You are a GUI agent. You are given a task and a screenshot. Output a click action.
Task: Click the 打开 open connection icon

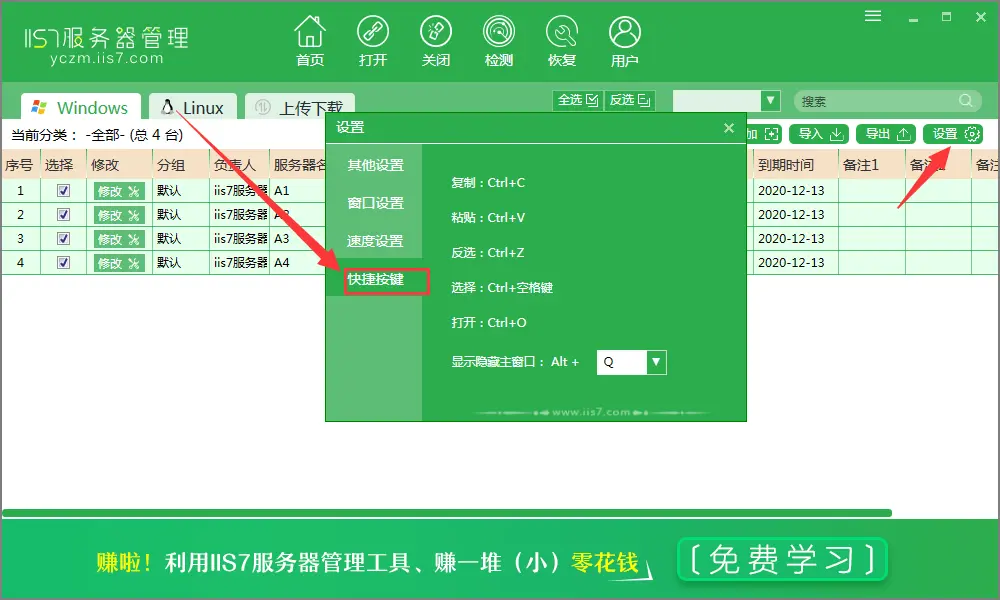[x=372, y=41]
